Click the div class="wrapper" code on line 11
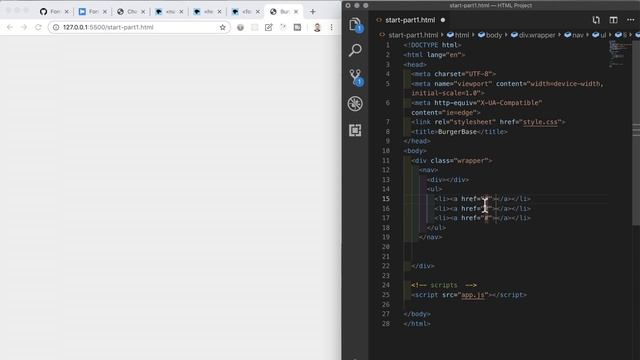The height and width of the screenshot is (360, 640). pos(452,160)
